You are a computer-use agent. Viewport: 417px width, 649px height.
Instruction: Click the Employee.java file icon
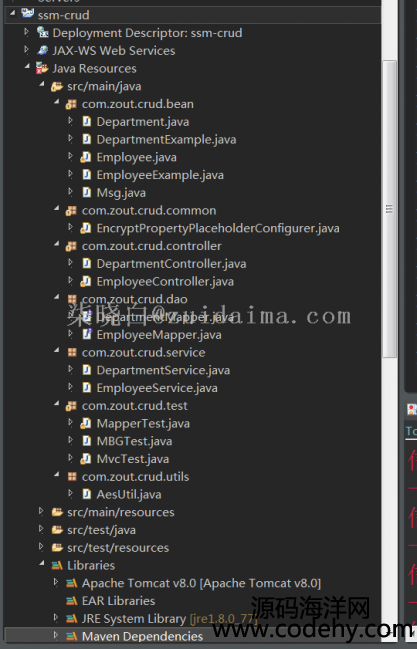coord(86,157)
